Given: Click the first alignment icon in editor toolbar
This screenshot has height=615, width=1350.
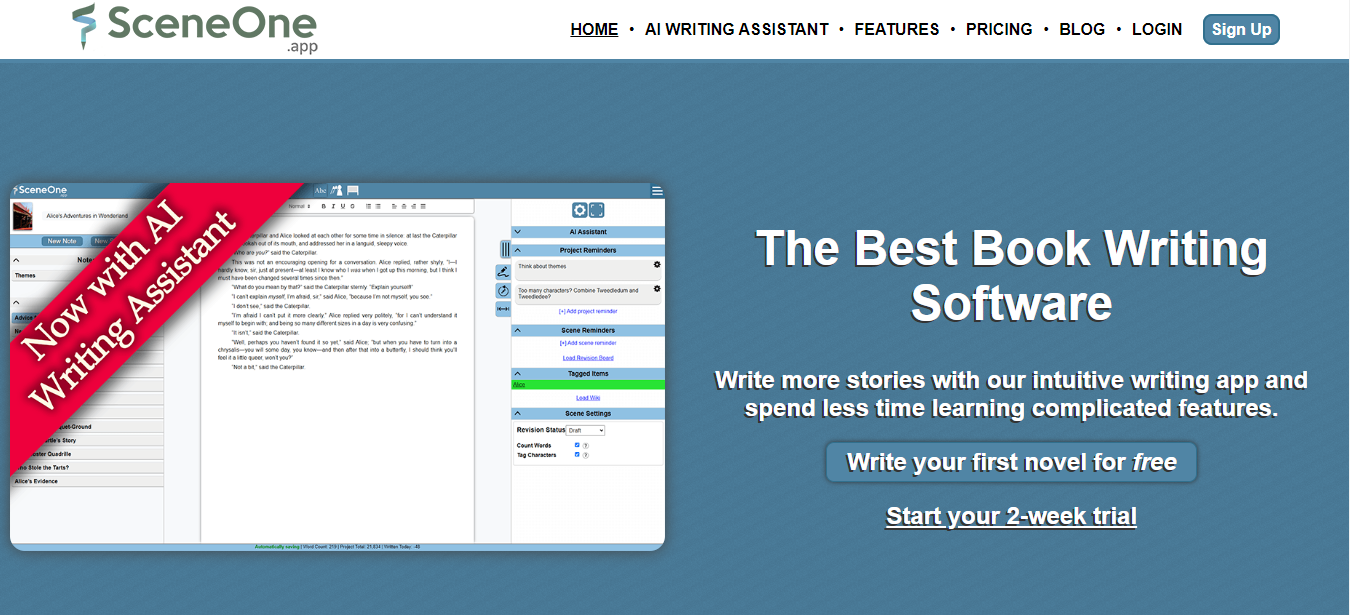Looking at the screenshot, I should click(x=394, y=206).
